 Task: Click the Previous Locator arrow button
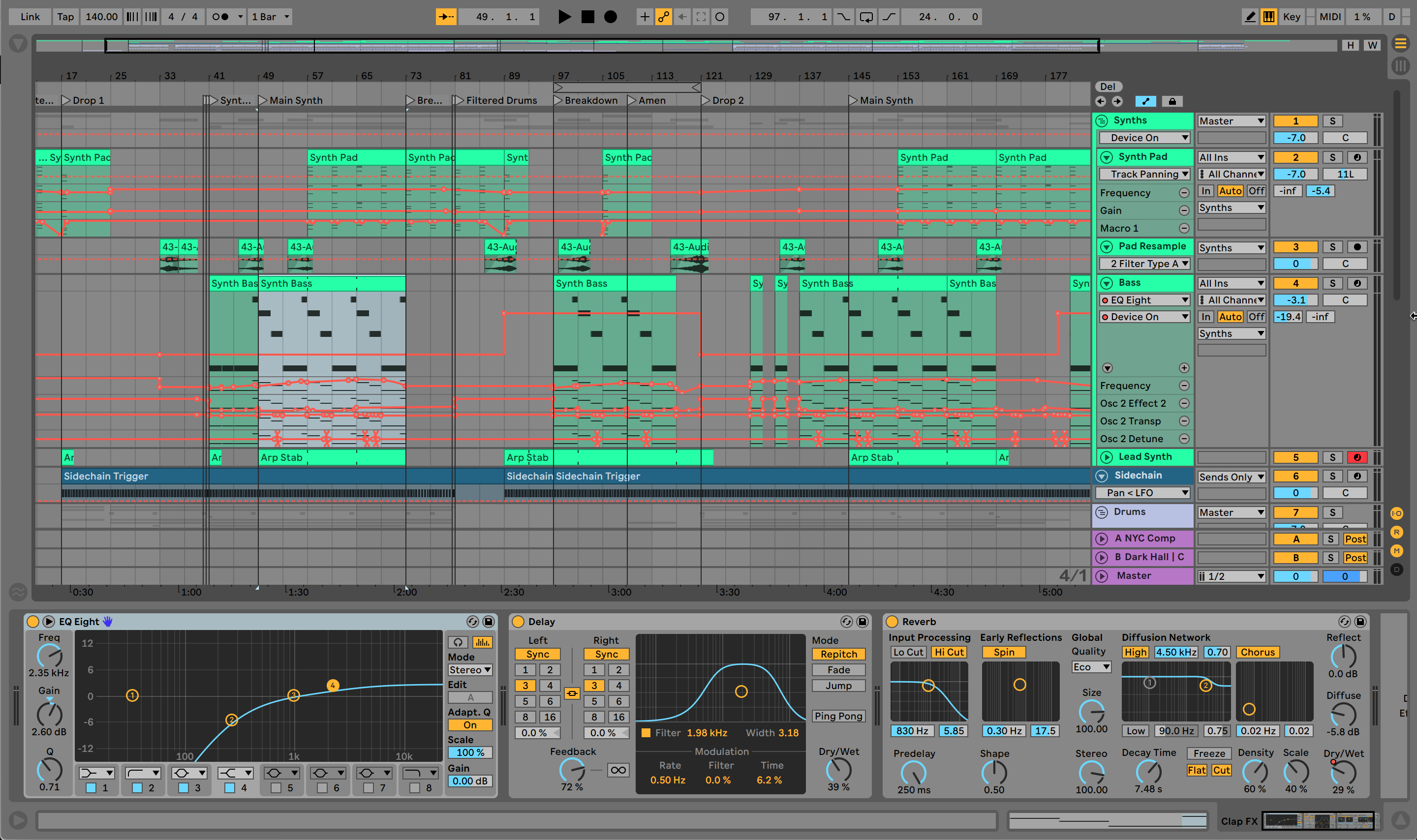pyautogui.click(x=1101, y=101)
